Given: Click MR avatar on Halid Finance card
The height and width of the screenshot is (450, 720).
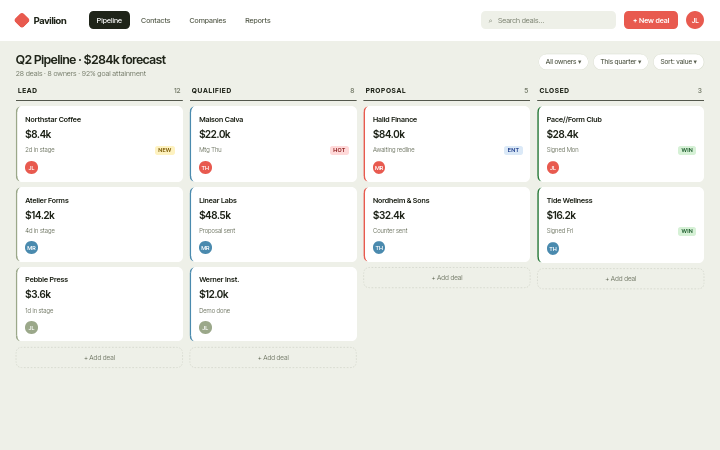Looking at the screenshot, I should (x=379, y=168).
